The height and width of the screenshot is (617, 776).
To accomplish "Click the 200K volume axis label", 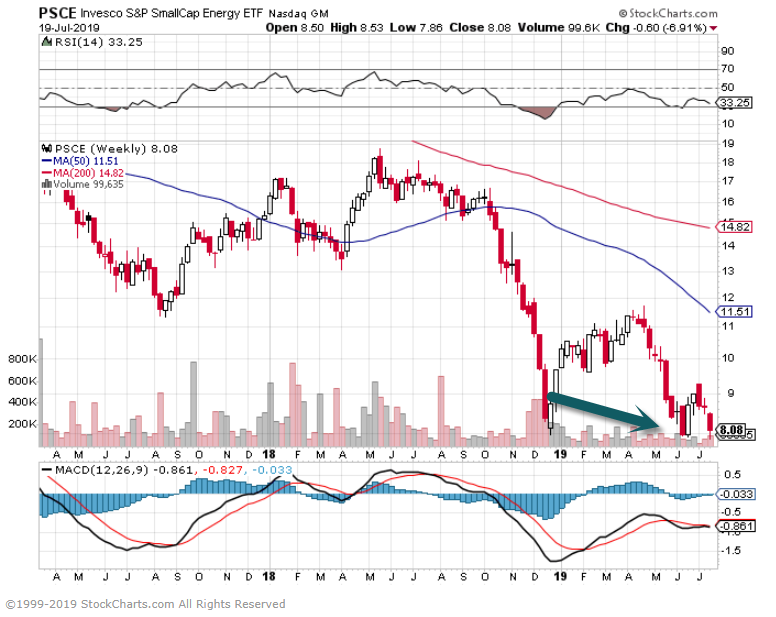I will (22, 424).
